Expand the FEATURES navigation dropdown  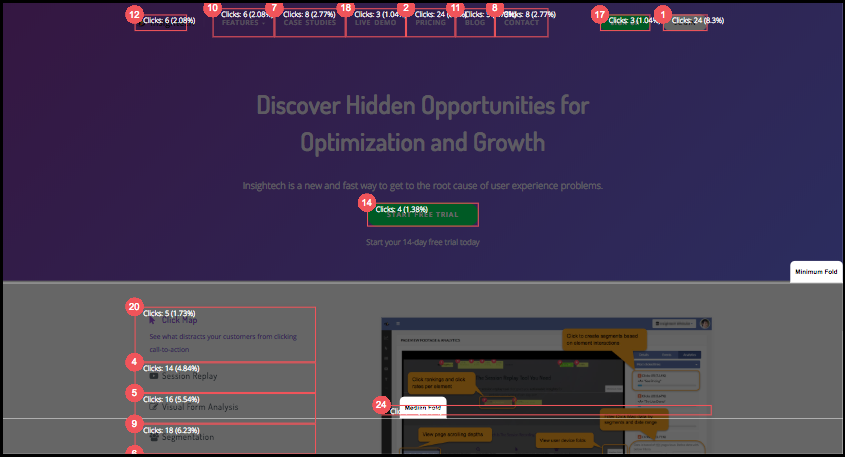click(x=243, y=23)
